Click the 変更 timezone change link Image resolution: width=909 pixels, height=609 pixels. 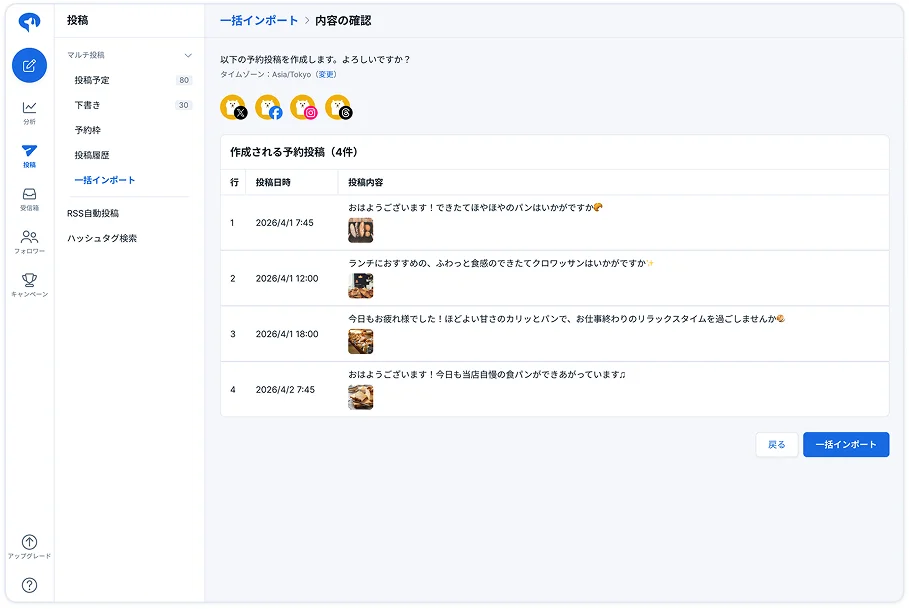click(x=325, y=76)
